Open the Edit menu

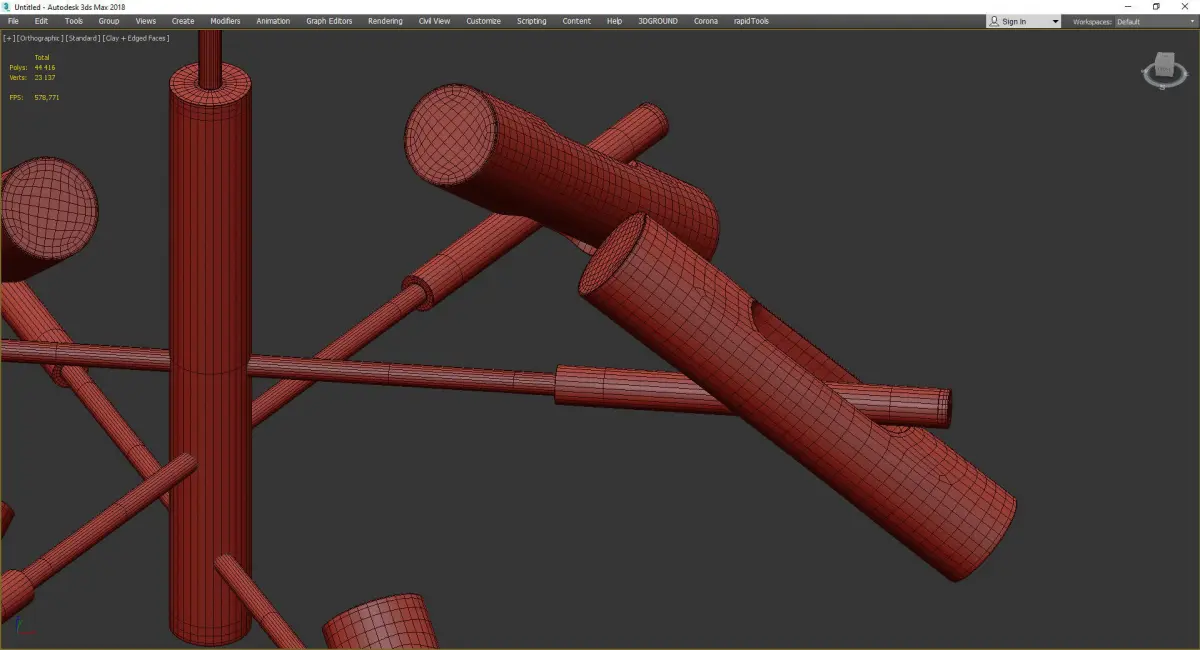pos(41,21)
